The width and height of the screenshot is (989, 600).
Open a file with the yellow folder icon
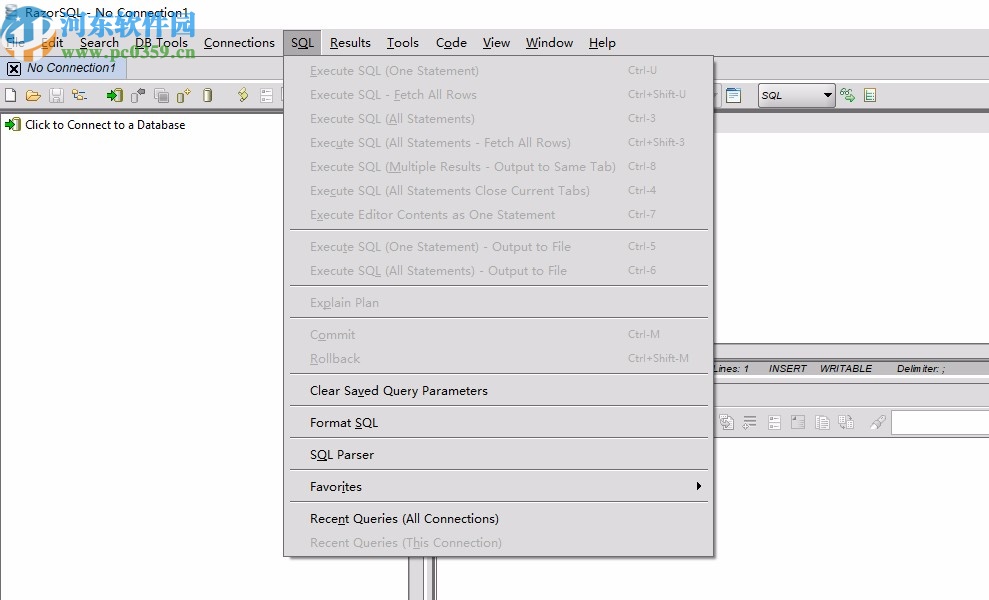click(33, 95)
